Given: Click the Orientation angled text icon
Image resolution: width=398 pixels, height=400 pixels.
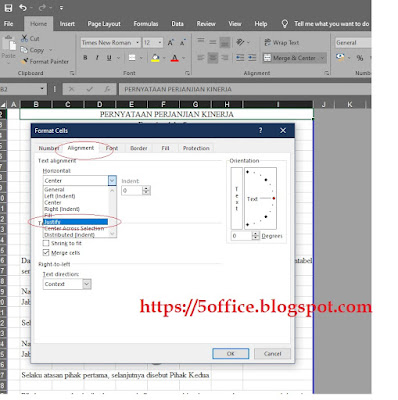Looking at the screenshot, I should (240, 42).
